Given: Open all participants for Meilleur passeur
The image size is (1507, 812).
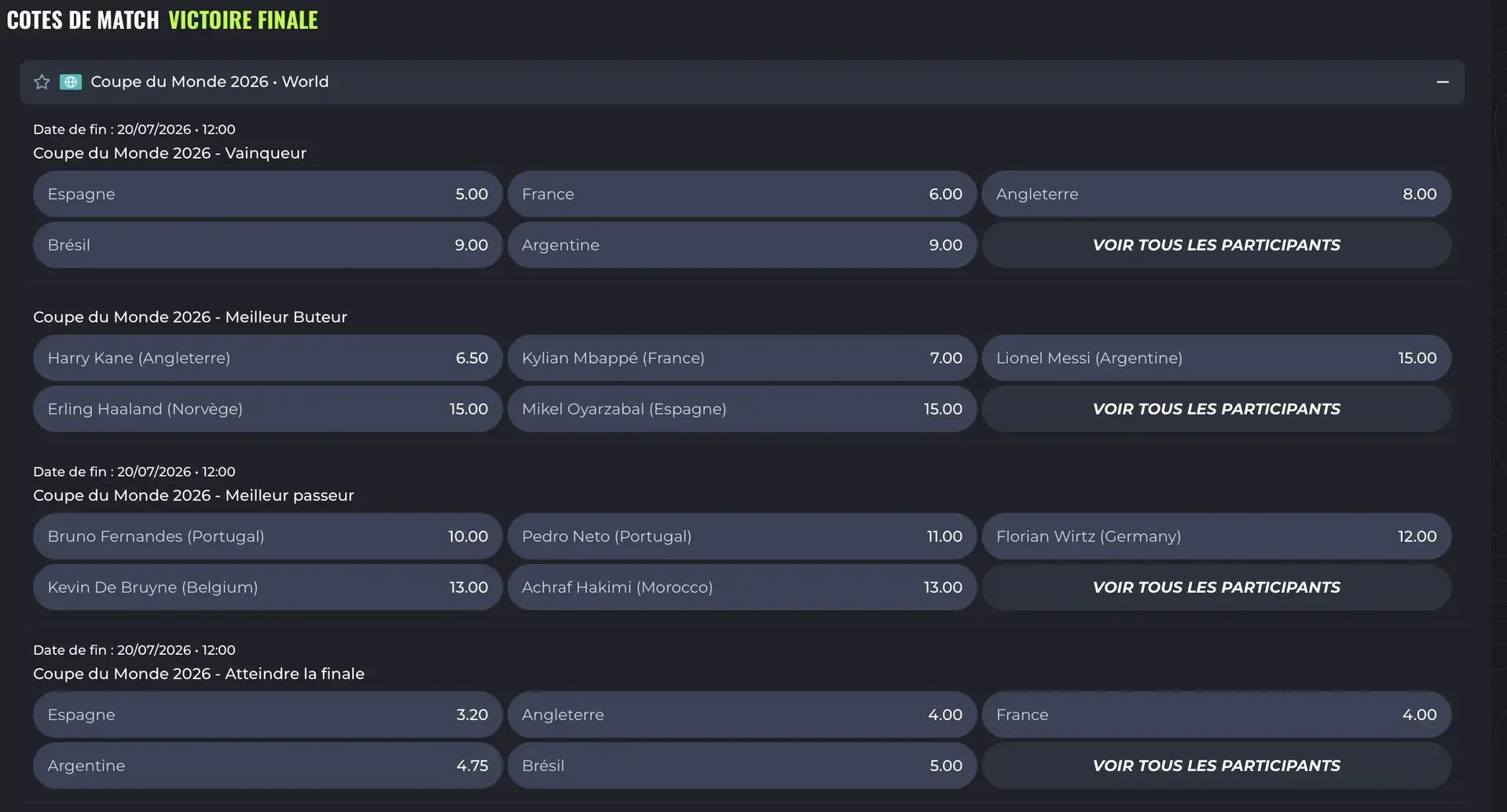Looking at the screenshot, I should tap(1216, 587).
